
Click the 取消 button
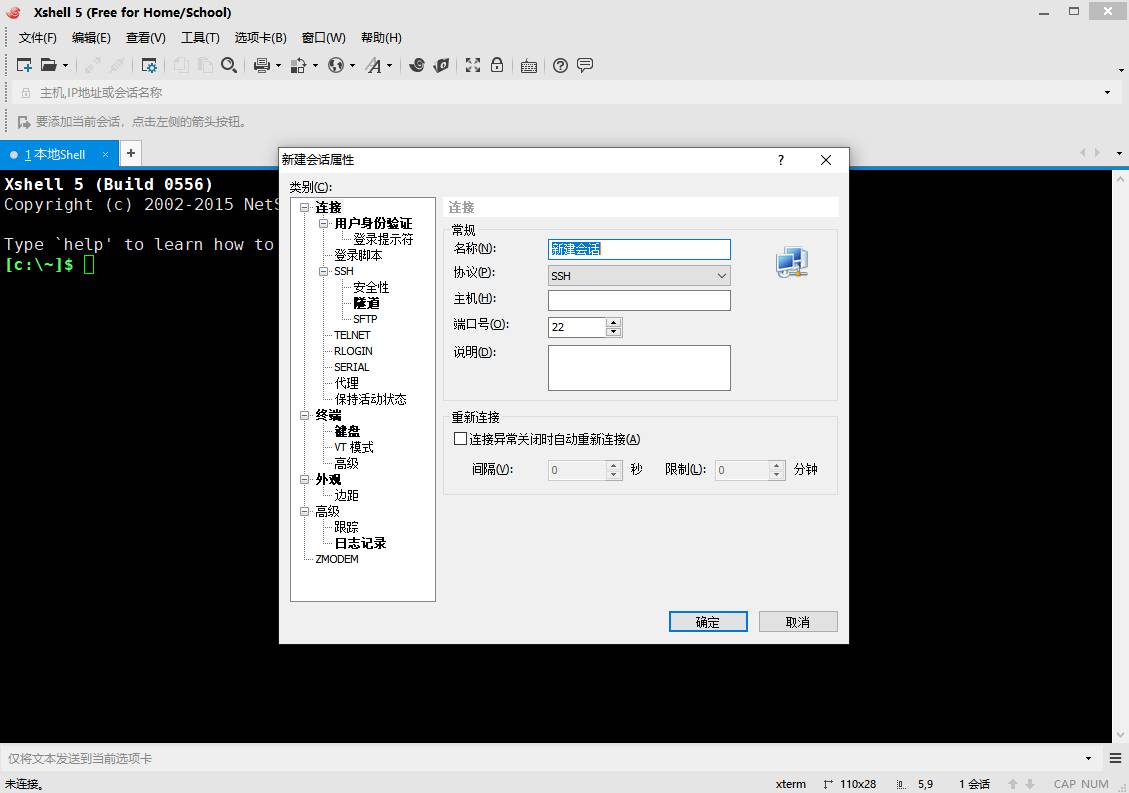[798, 622]
